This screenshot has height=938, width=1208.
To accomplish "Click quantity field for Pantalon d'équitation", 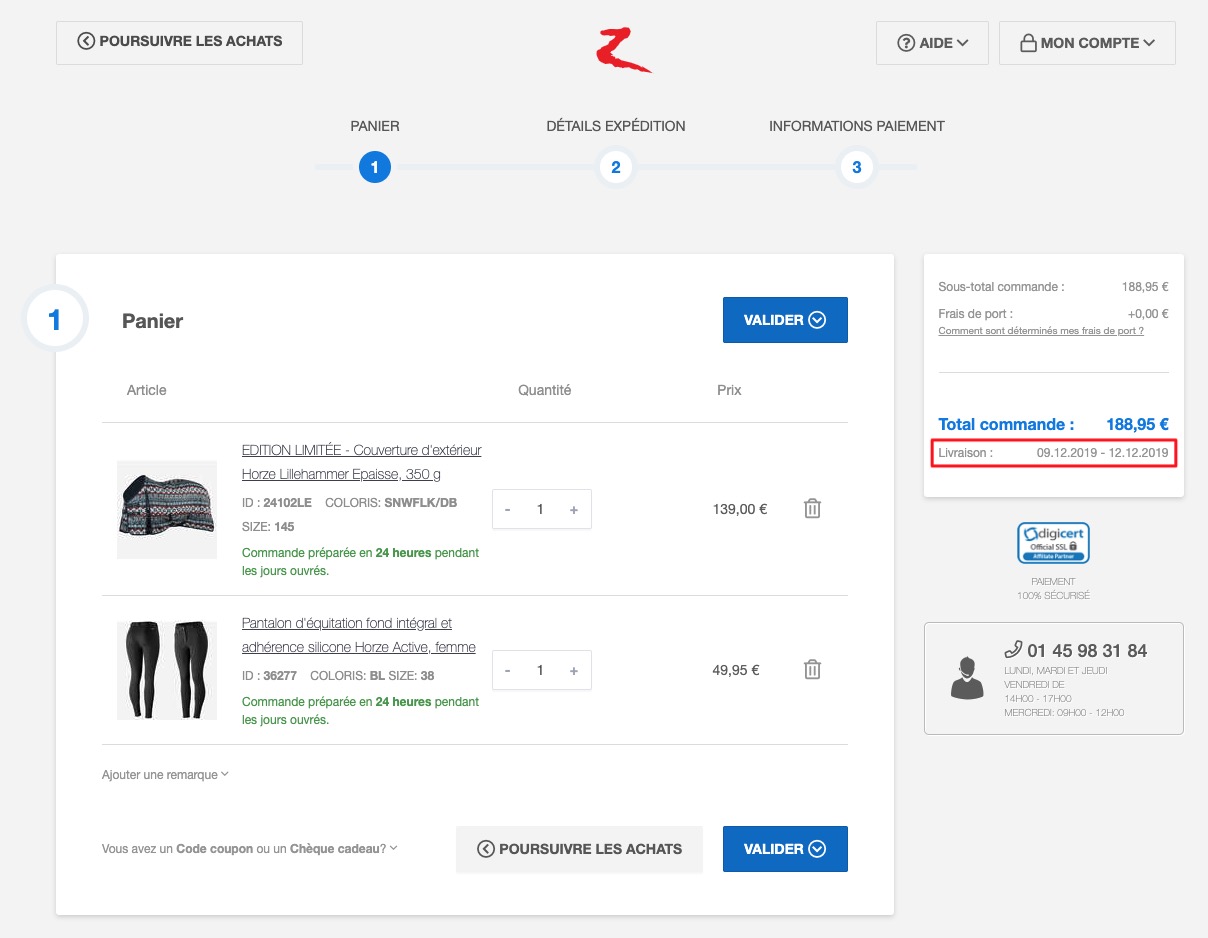I will tap(541, 670).
